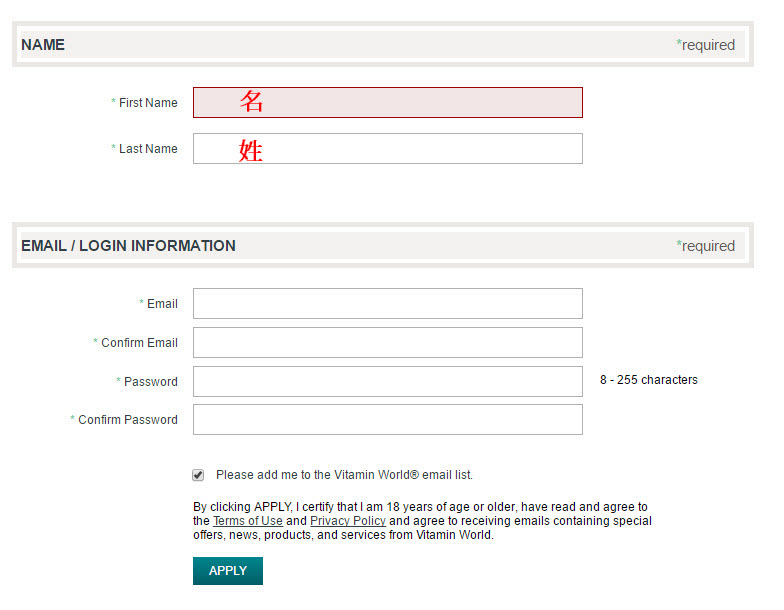Click the EMAIL / LOGIN INFORMATION header
The image size is (784, 610).
[x=128, y=246]
